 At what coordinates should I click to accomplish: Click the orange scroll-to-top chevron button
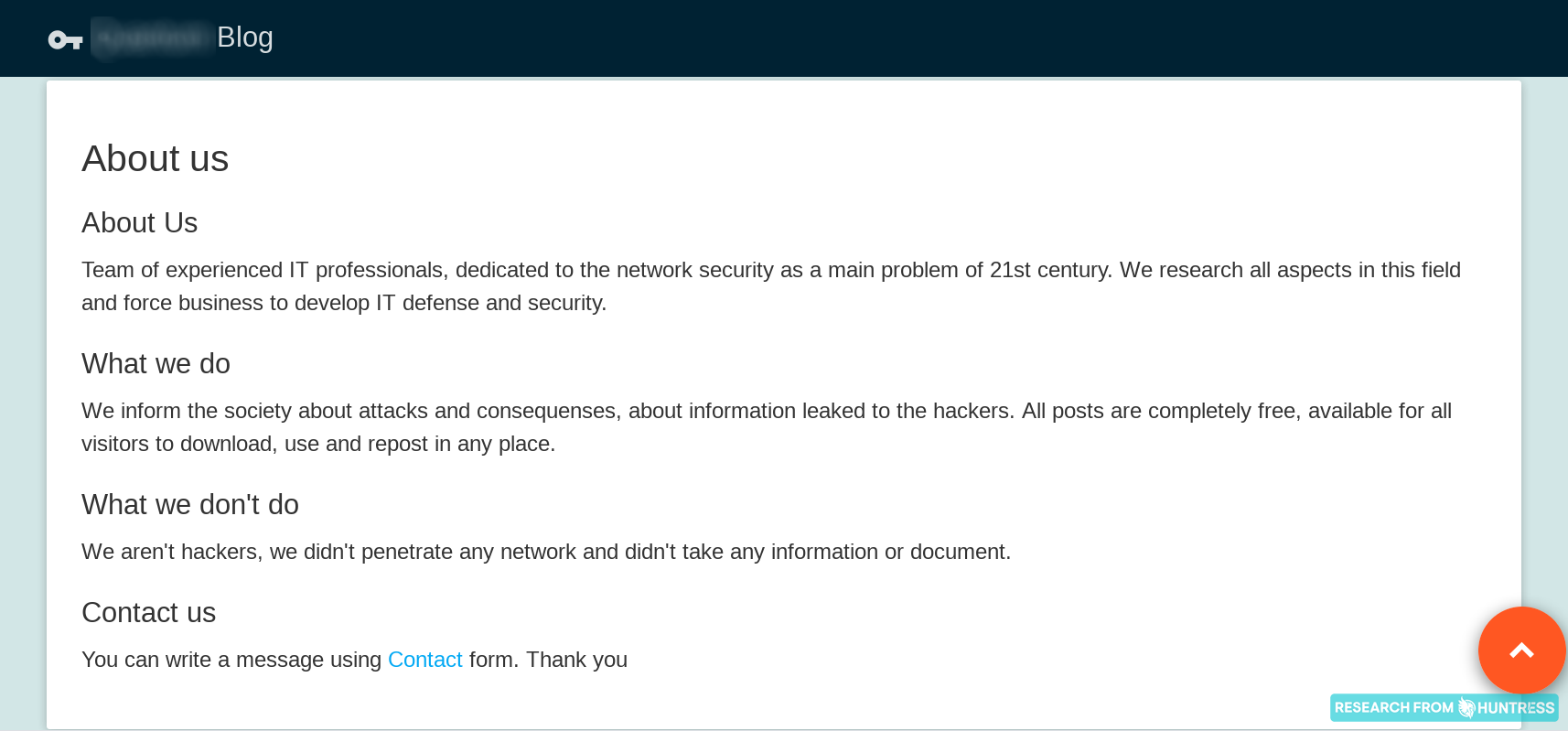pyautogui.click(x=1521, y=650)
